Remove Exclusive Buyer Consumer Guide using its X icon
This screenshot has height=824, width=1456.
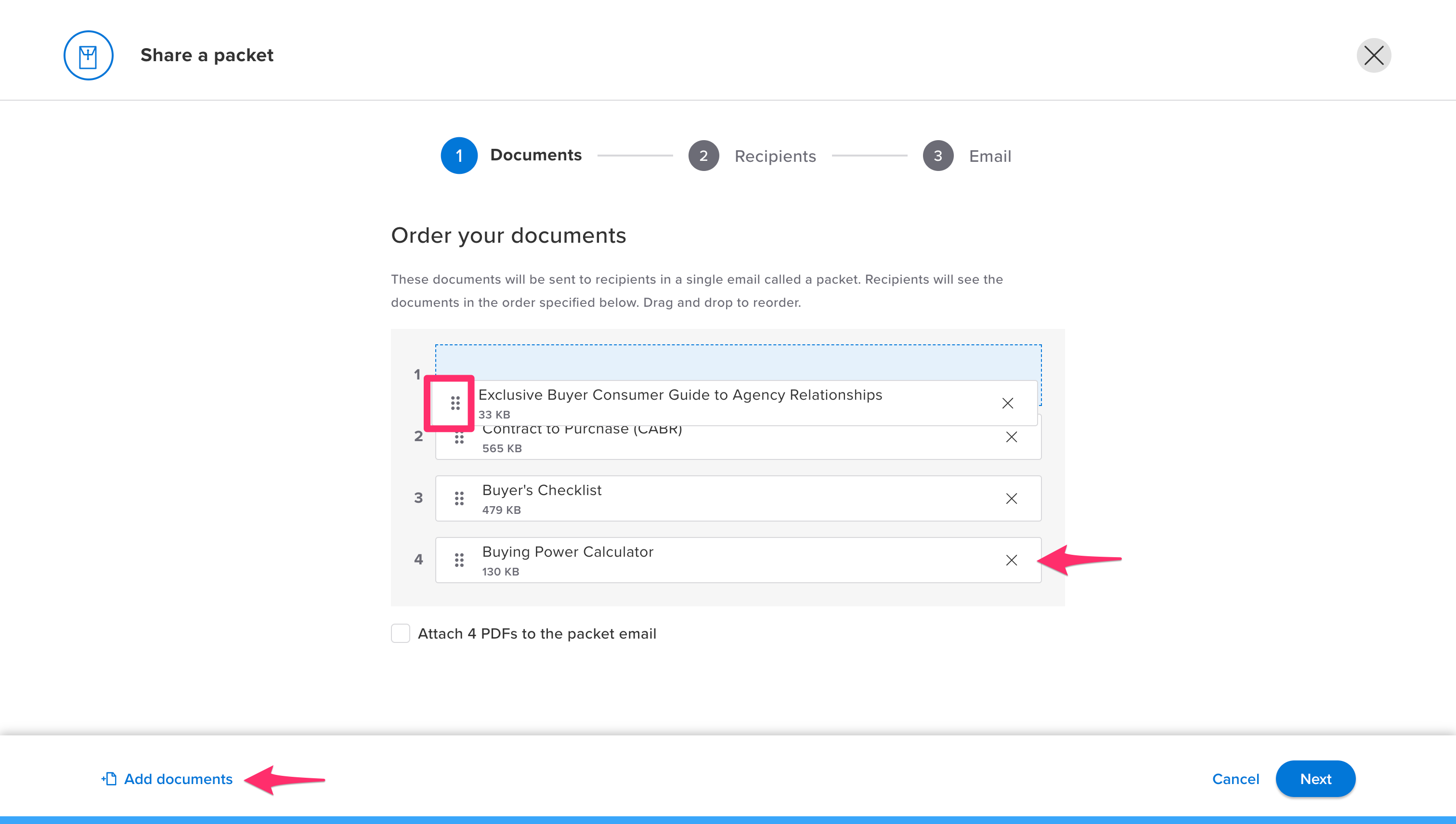(x=1008, y=403)
